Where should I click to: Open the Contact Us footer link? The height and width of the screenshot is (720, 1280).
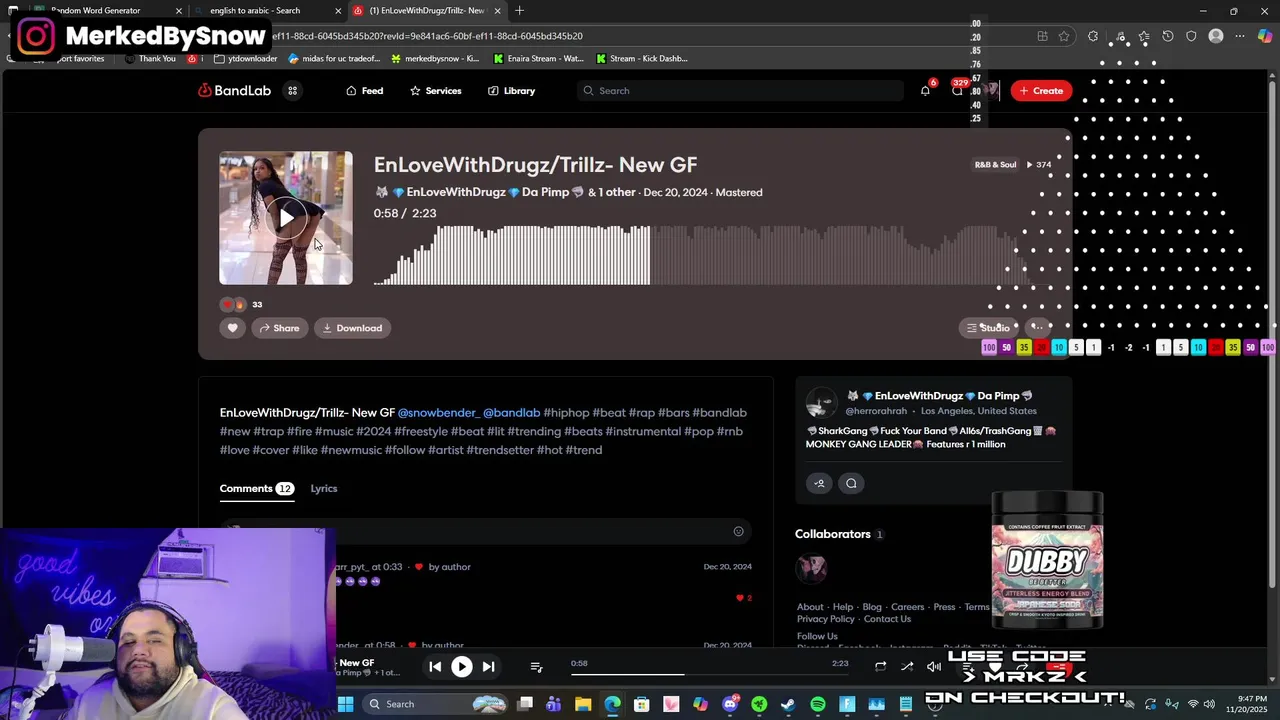(x=887, y=619)
